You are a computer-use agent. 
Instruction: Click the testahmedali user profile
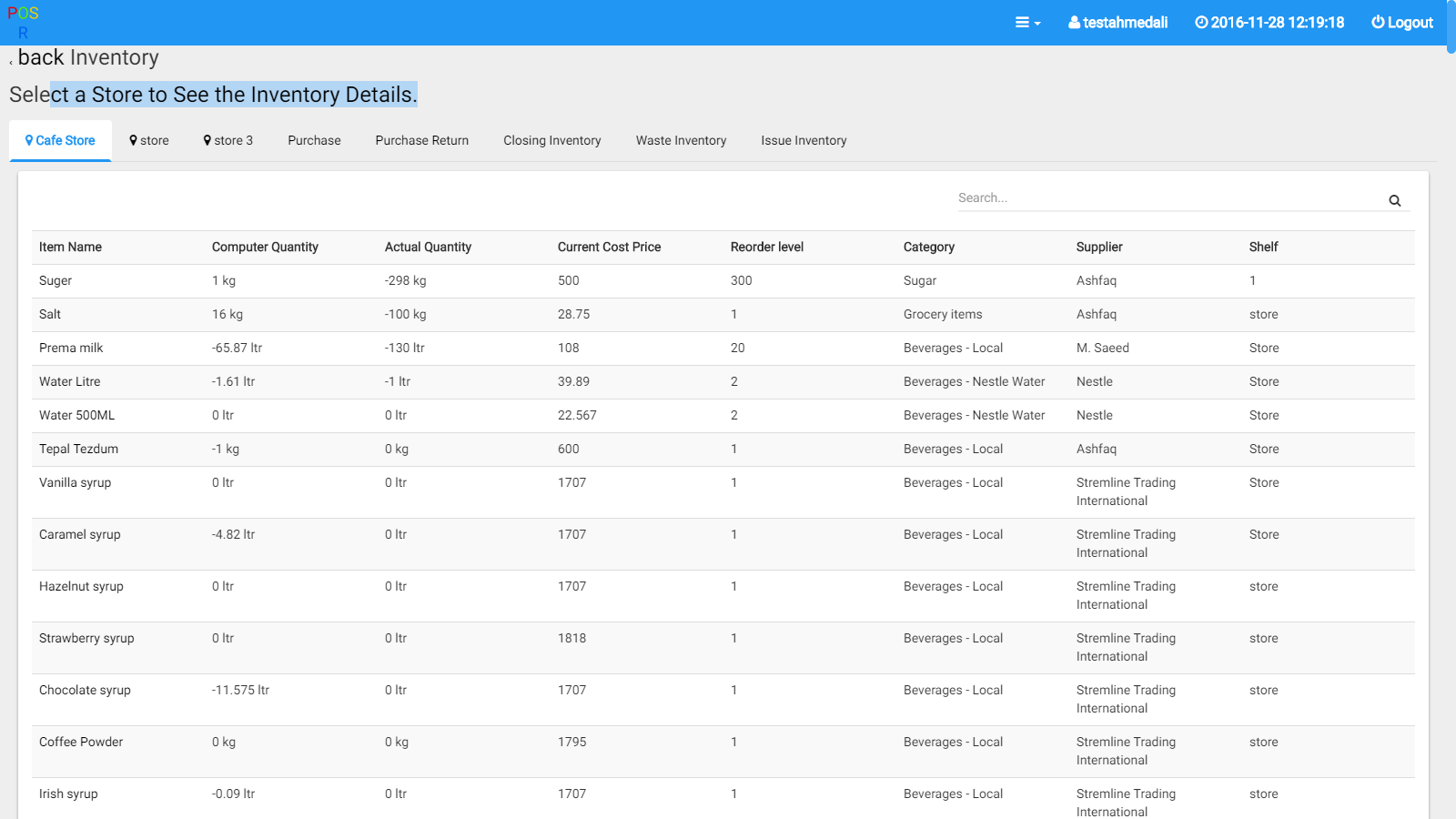(x=1117, y=23)
